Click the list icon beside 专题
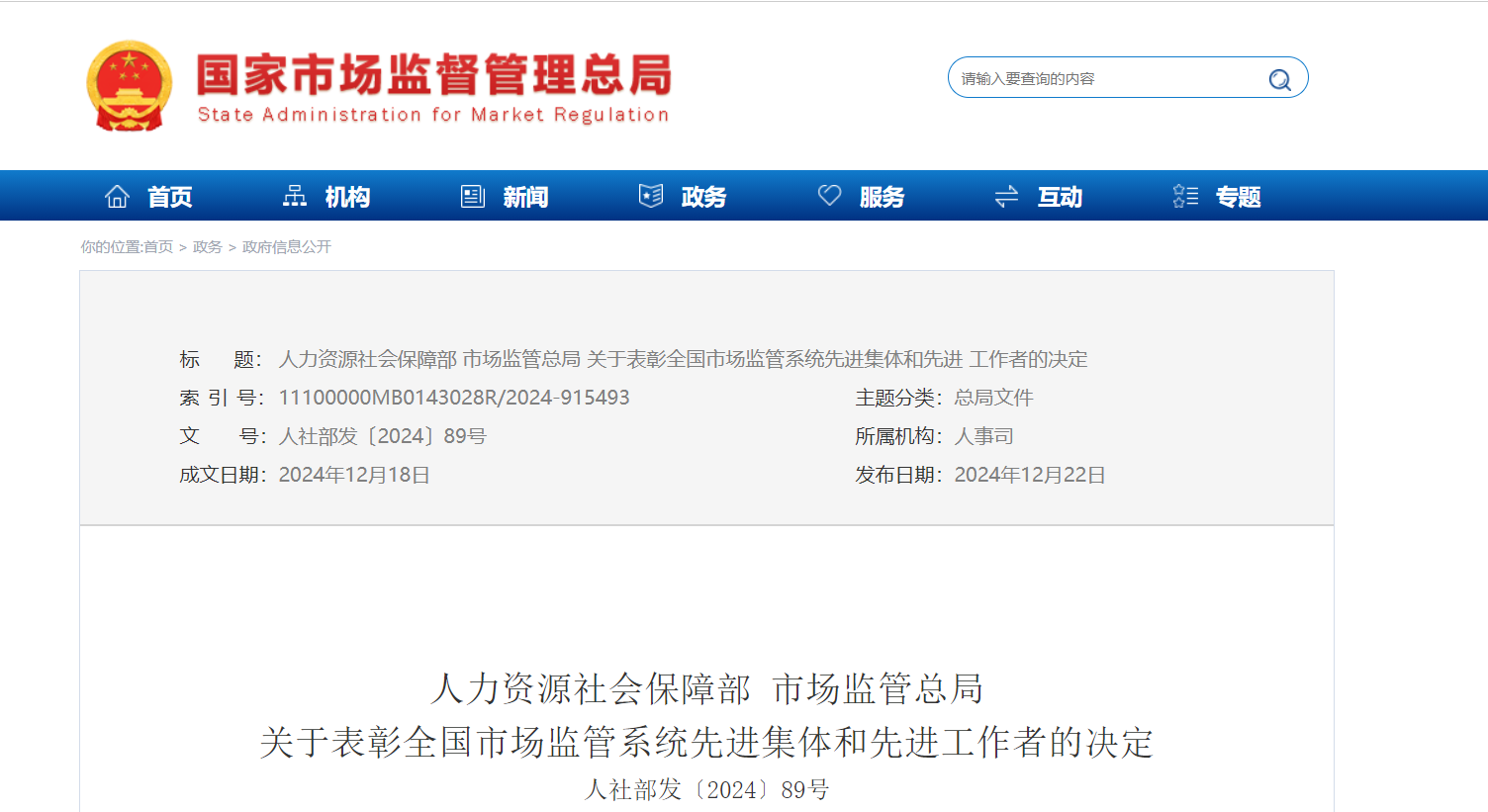Viewport: 1488px width, 812px height. coord(1185,196)
